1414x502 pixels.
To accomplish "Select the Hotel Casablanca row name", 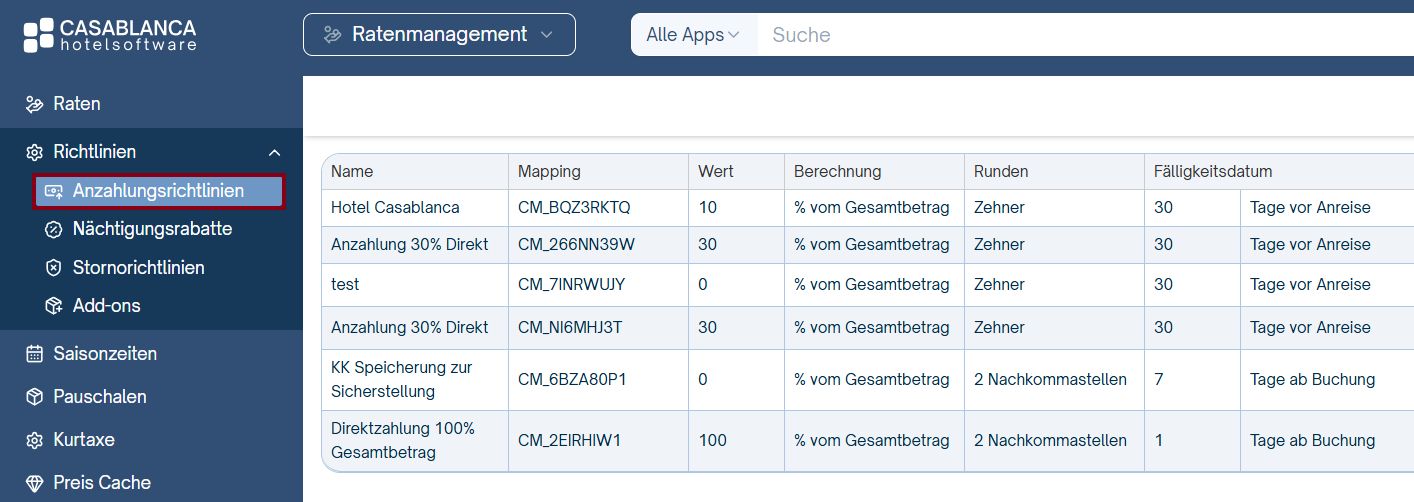I will click(395, 208).
